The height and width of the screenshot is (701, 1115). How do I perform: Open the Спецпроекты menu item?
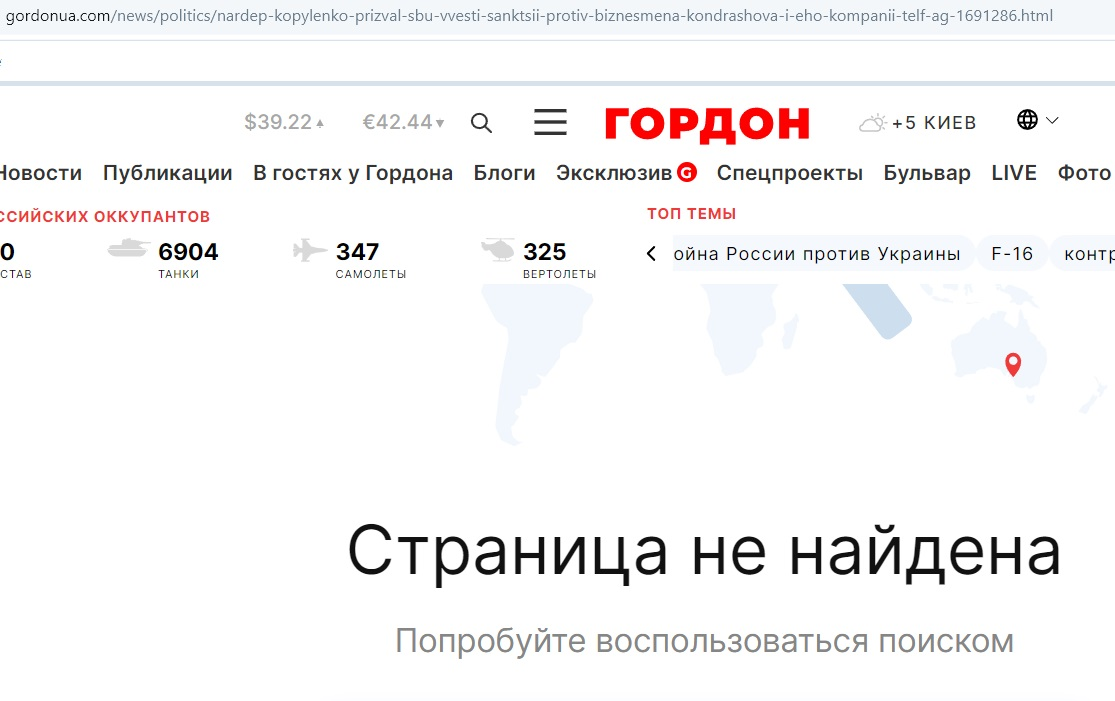tap(789, 173)
